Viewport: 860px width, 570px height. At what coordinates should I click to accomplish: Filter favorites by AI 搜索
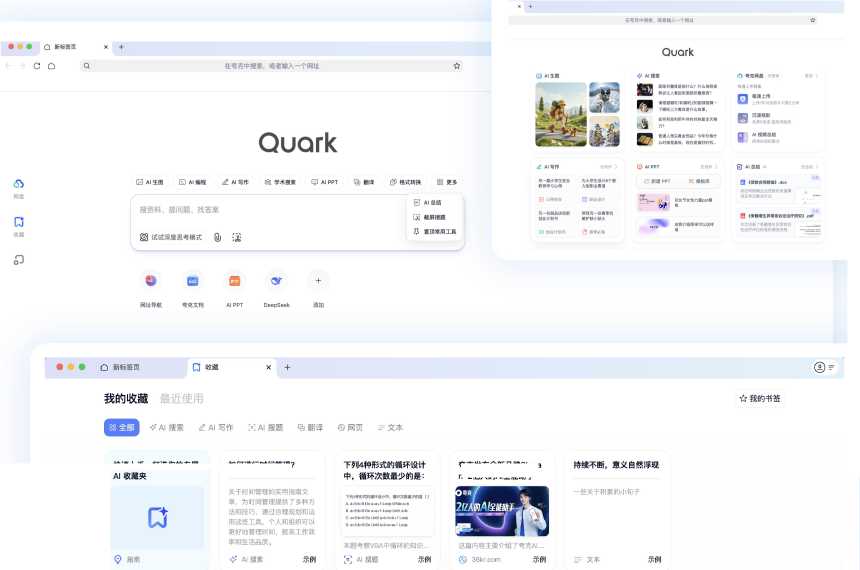coord(167,427)
